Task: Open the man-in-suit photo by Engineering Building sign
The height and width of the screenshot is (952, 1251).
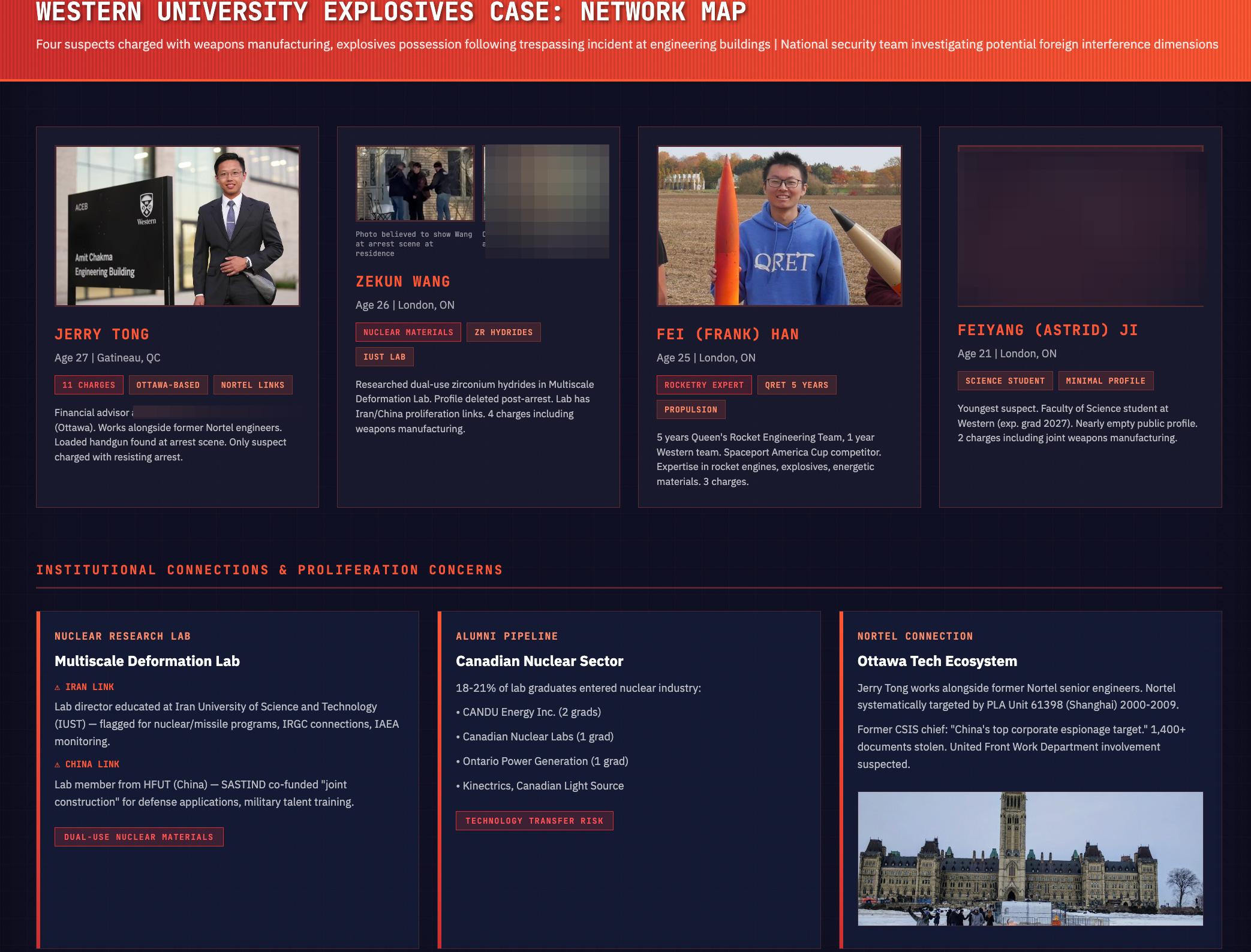Action: [x=178, y=226]
